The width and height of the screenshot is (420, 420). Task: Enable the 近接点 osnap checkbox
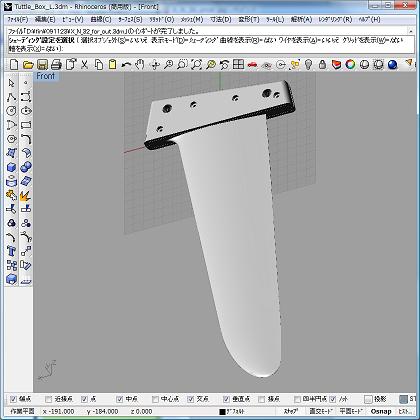tap(49, 399)
